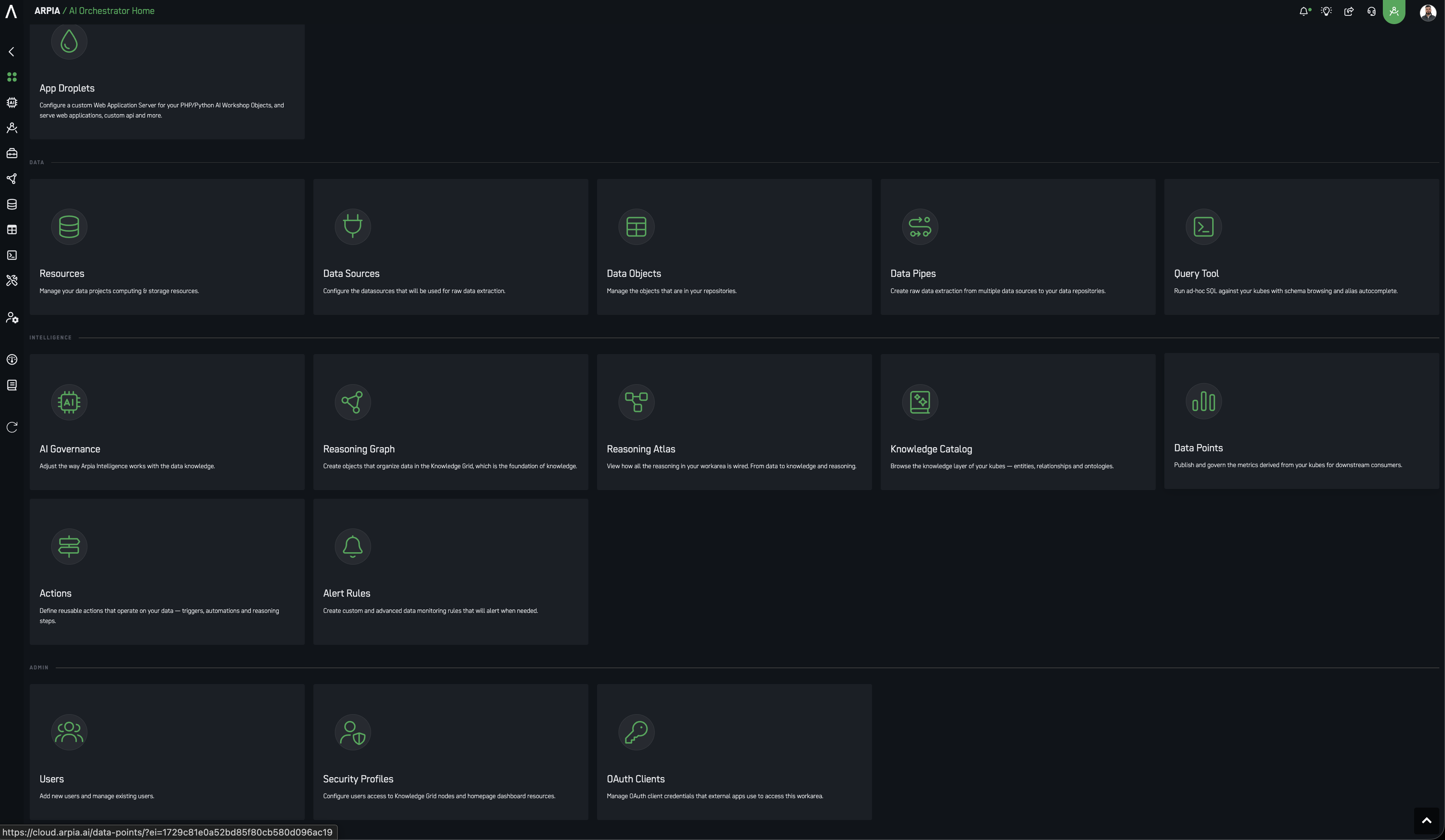Open the Resources card title

62,273
